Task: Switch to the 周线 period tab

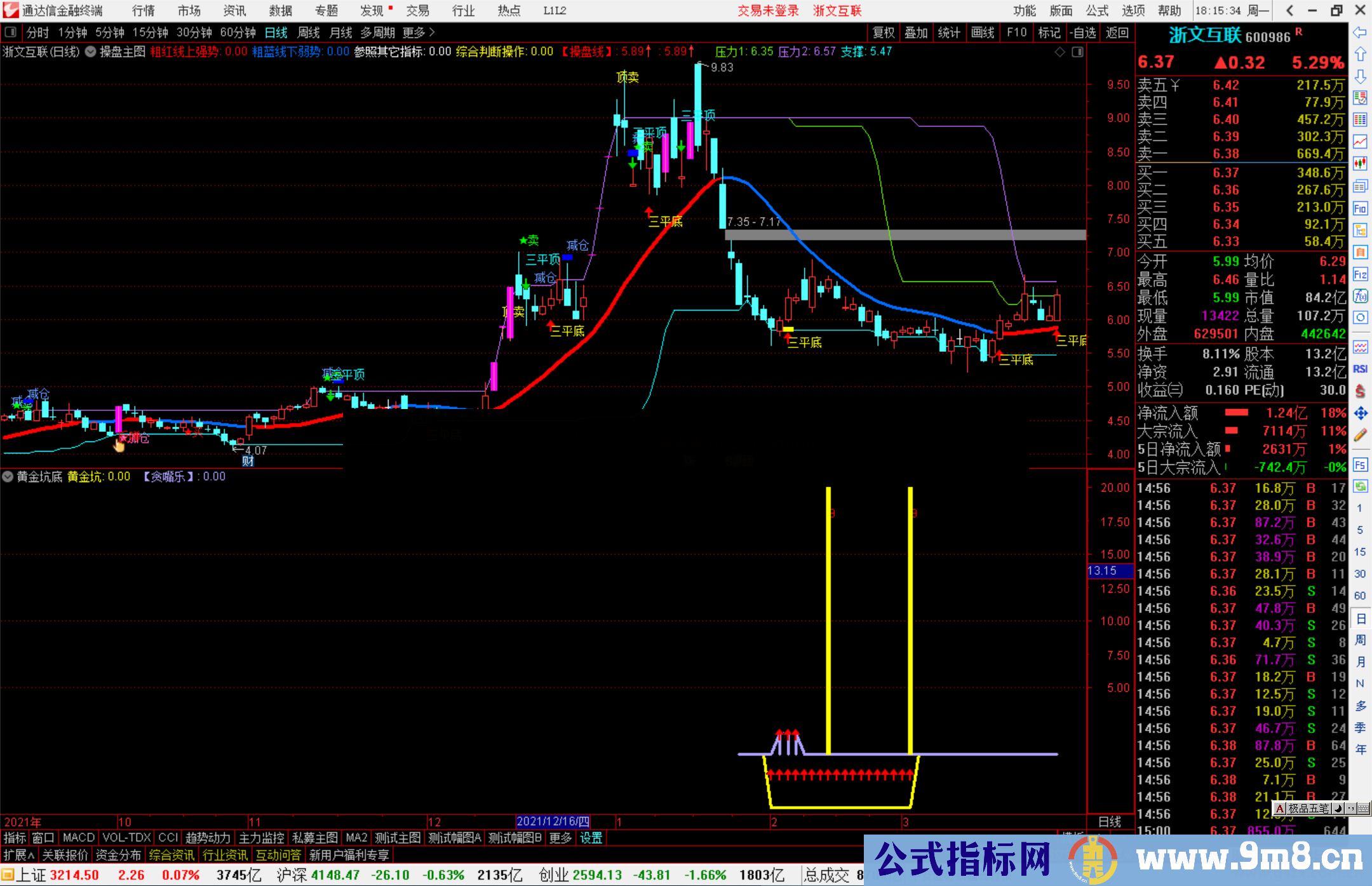Action: coord(309,32)
